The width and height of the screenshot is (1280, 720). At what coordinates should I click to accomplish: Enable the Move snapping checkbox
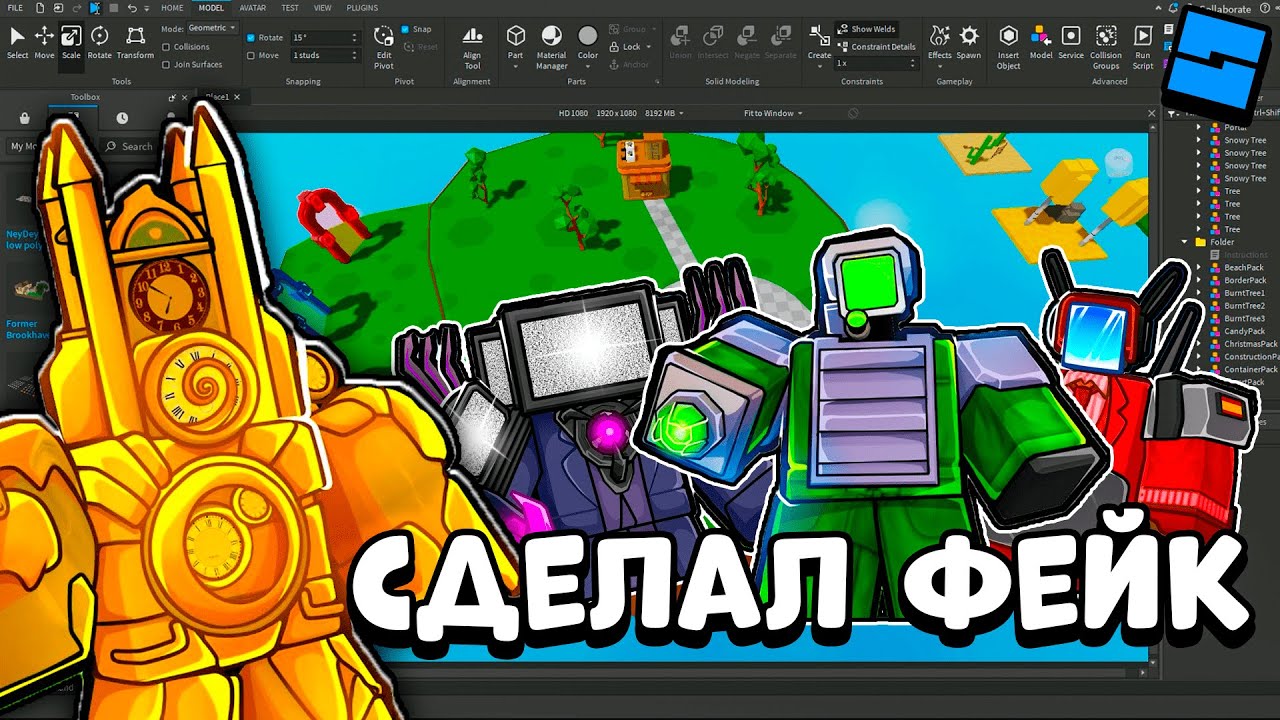[x=251, y=55]
